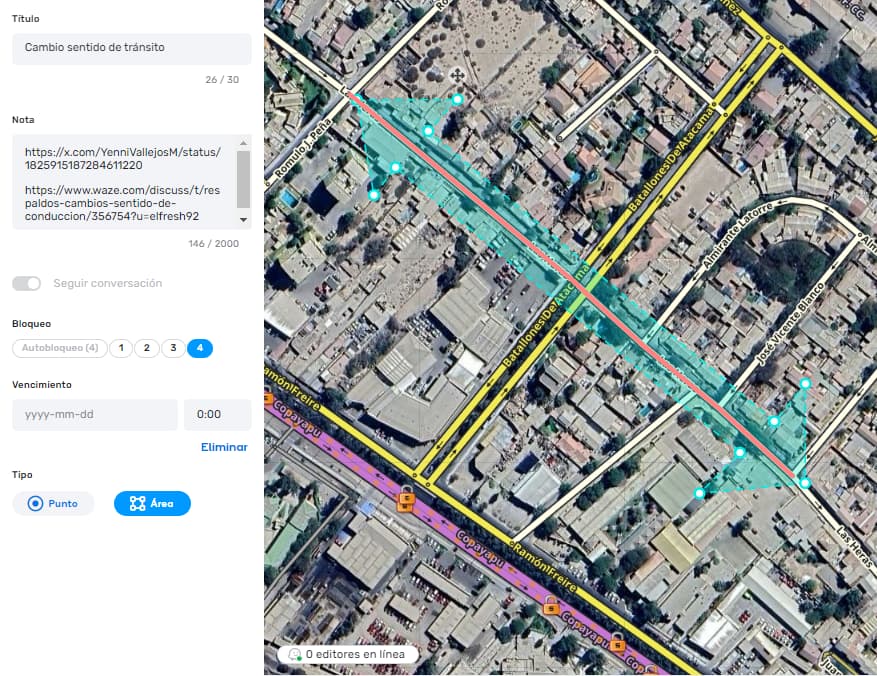The height and width of the screenshot is (676, 877).
Task: Click the four-arrow move handle above the area
Action: [457, 75]
